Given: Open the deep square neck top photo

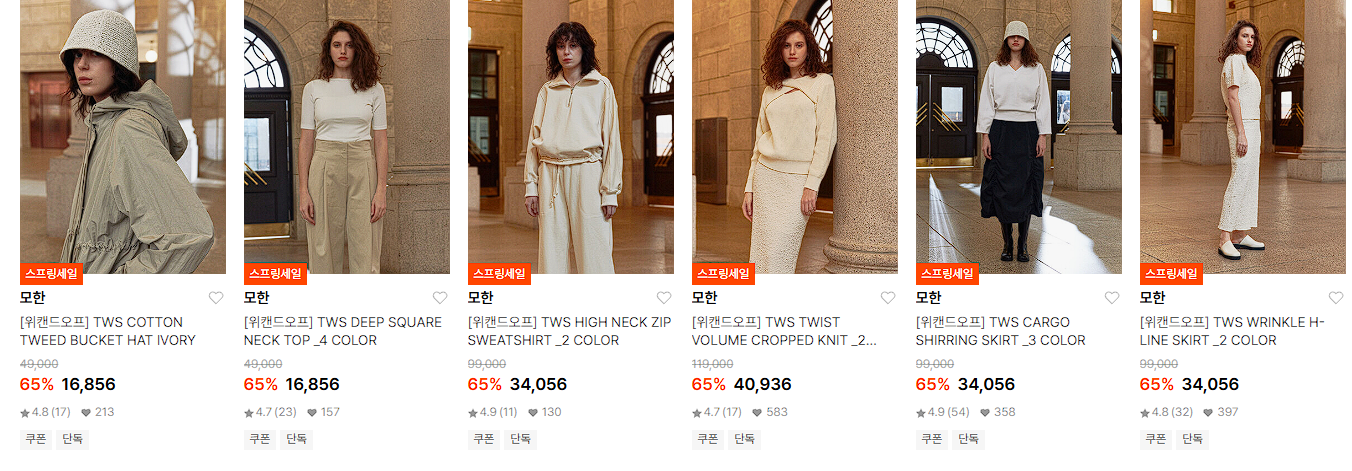Looking at the screenshot, I should pos(347,137).
